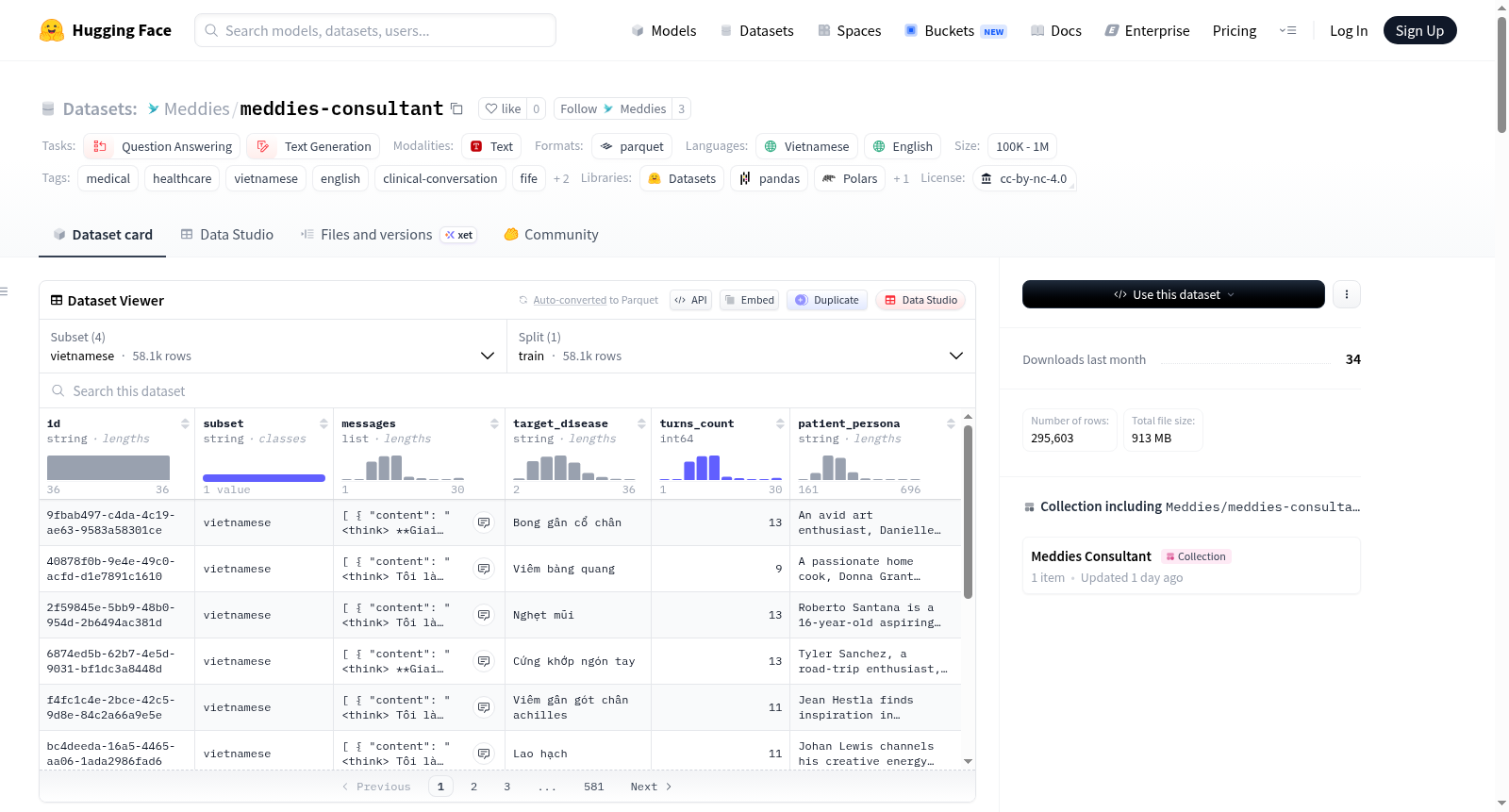Sort by the target_disease column

(x=641, y=424)
